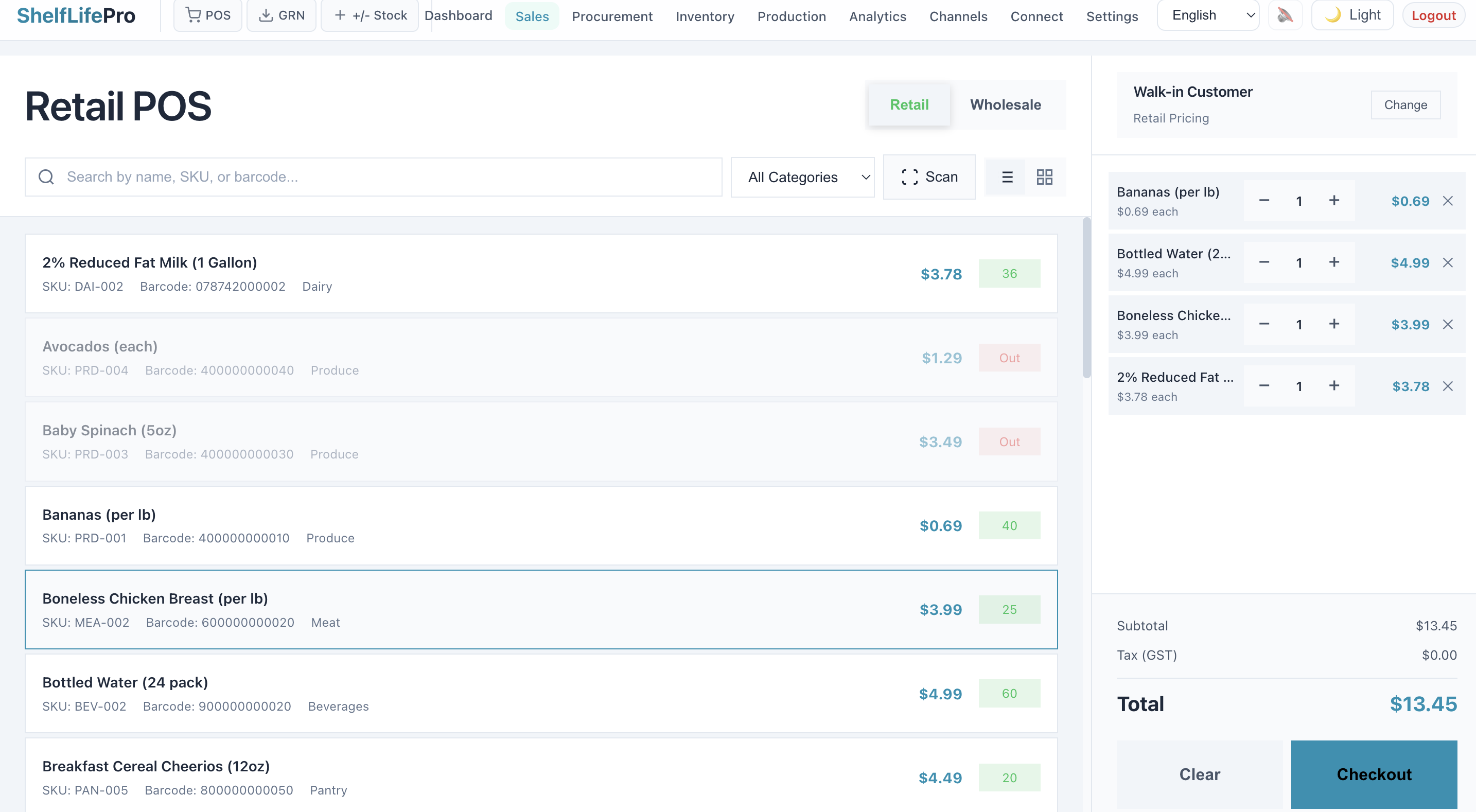Remove 2% Reduced Fat Milk from cart
The height and width of the screenshot is (812, 1476).
click(x=1447, y=386)
